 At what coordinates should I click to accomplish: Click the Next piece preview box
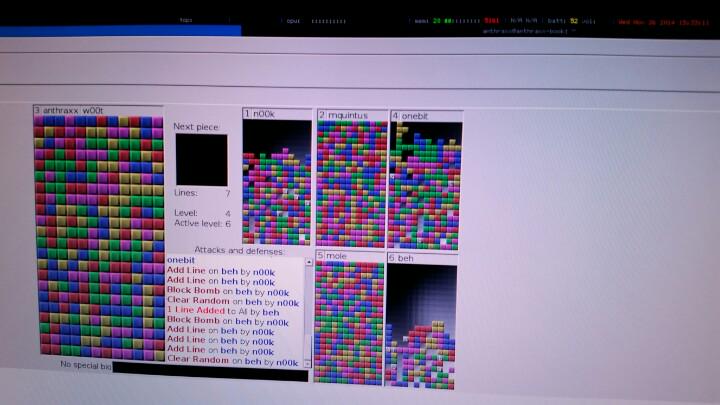coord(202,160)
